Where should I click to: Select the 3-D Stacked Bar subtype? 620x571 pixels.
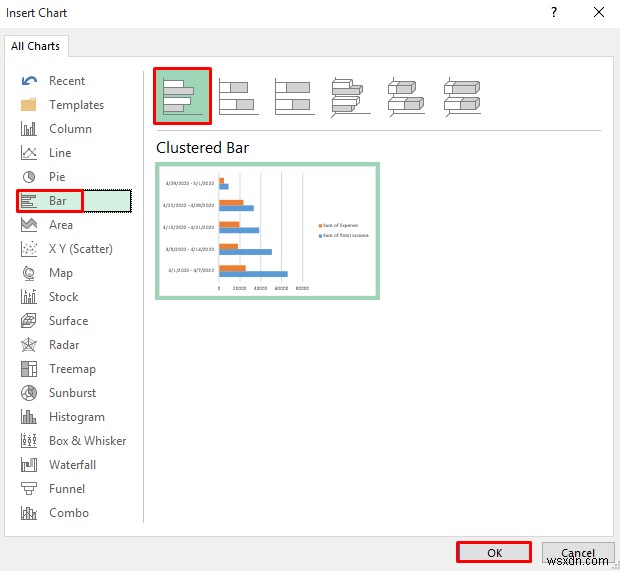point(406,97)
